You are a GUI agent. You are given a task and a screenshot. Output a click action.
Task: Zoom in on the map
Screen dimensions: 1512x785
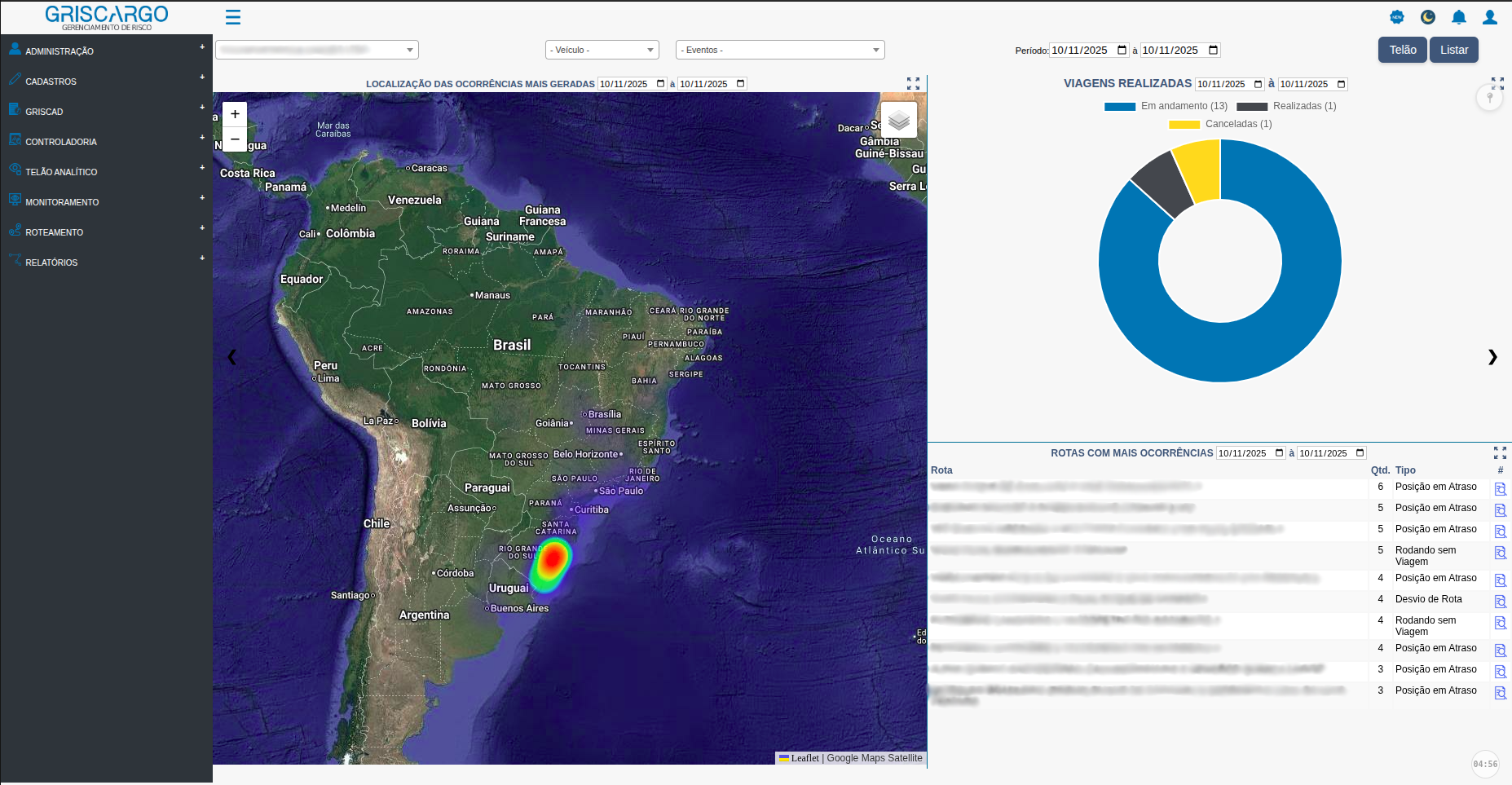(x=235, y=114)
